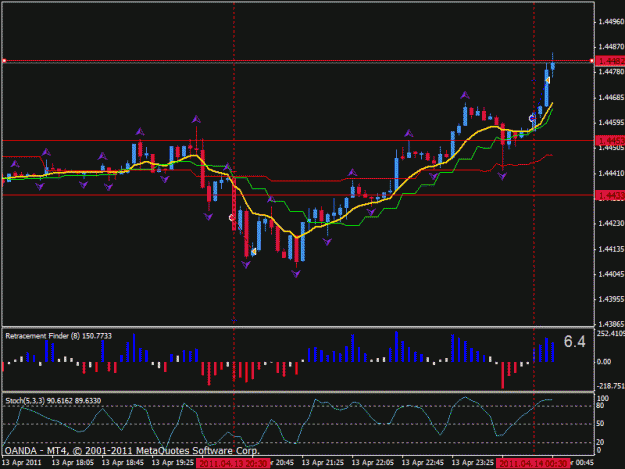Click the 1.44685 price scale label

(x=611, y=98)
